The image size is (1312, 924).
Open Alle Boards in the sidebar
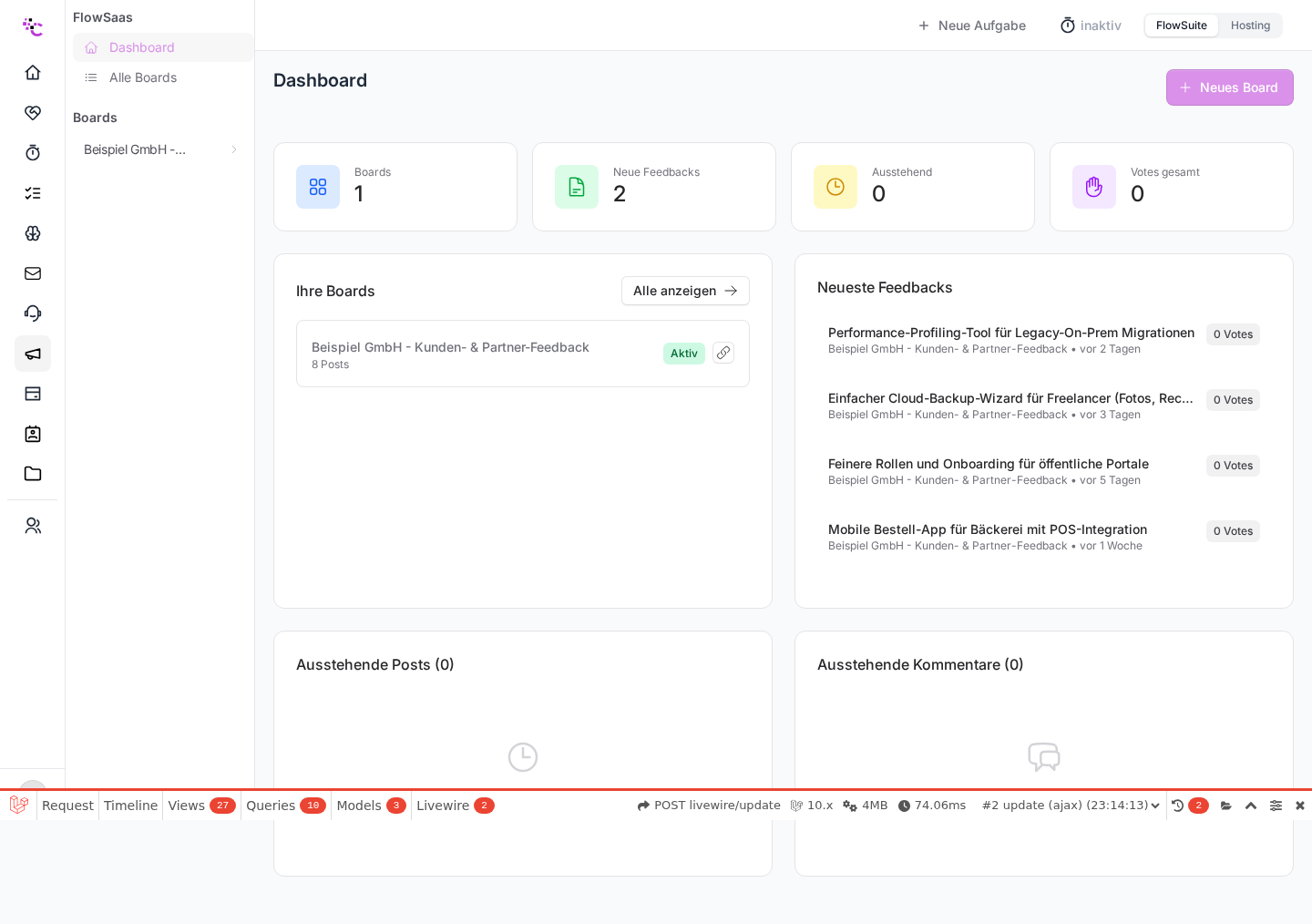[163, 77]
